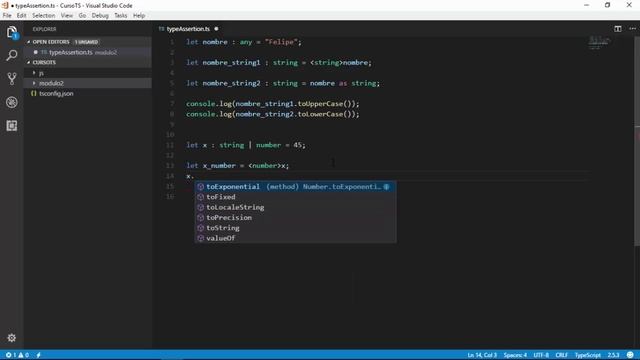Switch to the typeAssertion.ts editor tab
Screen dimensions: 640x360
(189, 29)
